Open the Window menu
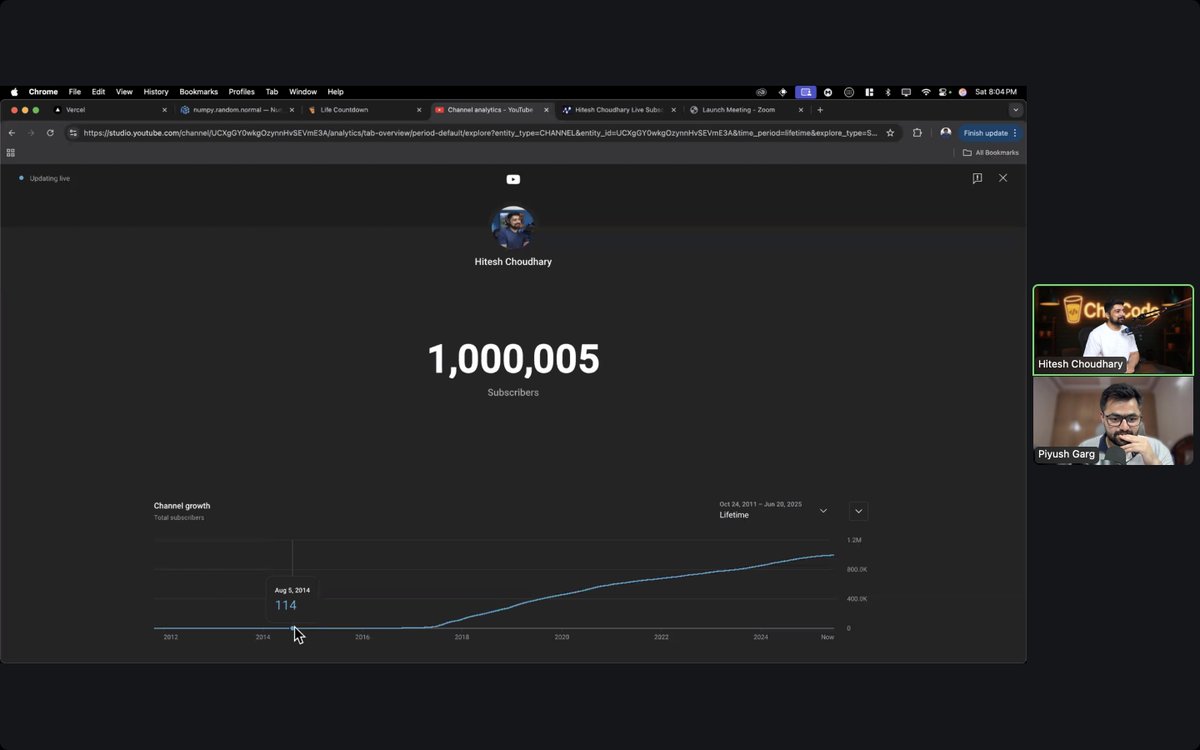 click(303, 92)
